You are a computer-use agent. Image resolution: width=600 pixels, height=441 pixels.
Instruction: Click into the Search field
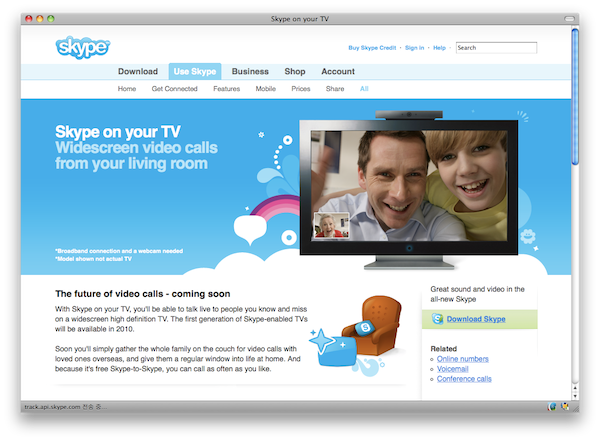coord(496,48)
